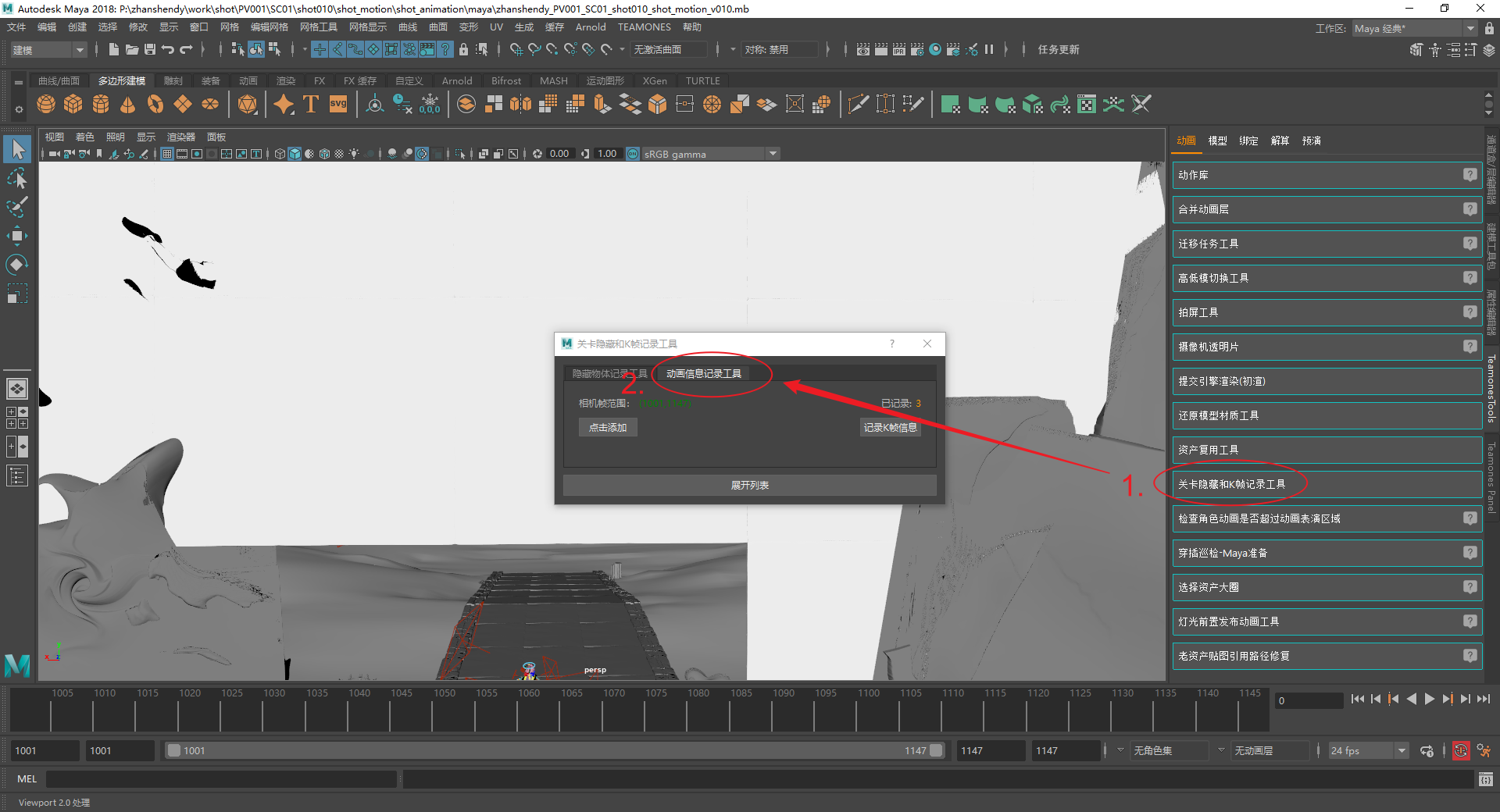1500x812 pixels.
Task: Click the SVG import shelf icon
Action: [x=337, y=104]
